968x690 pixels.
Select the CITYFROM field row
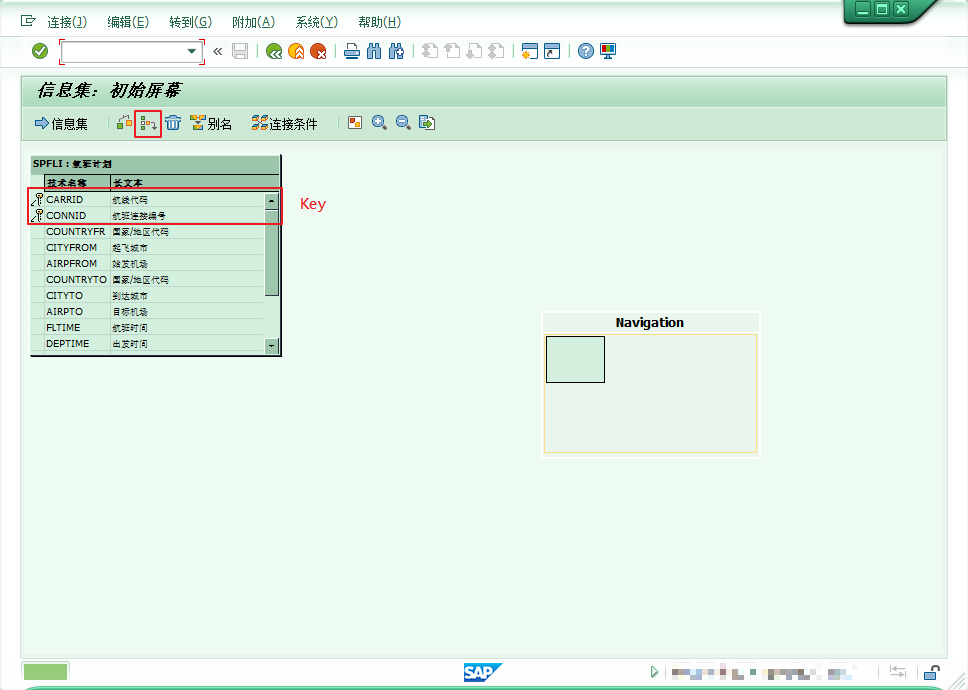point(72,247)
